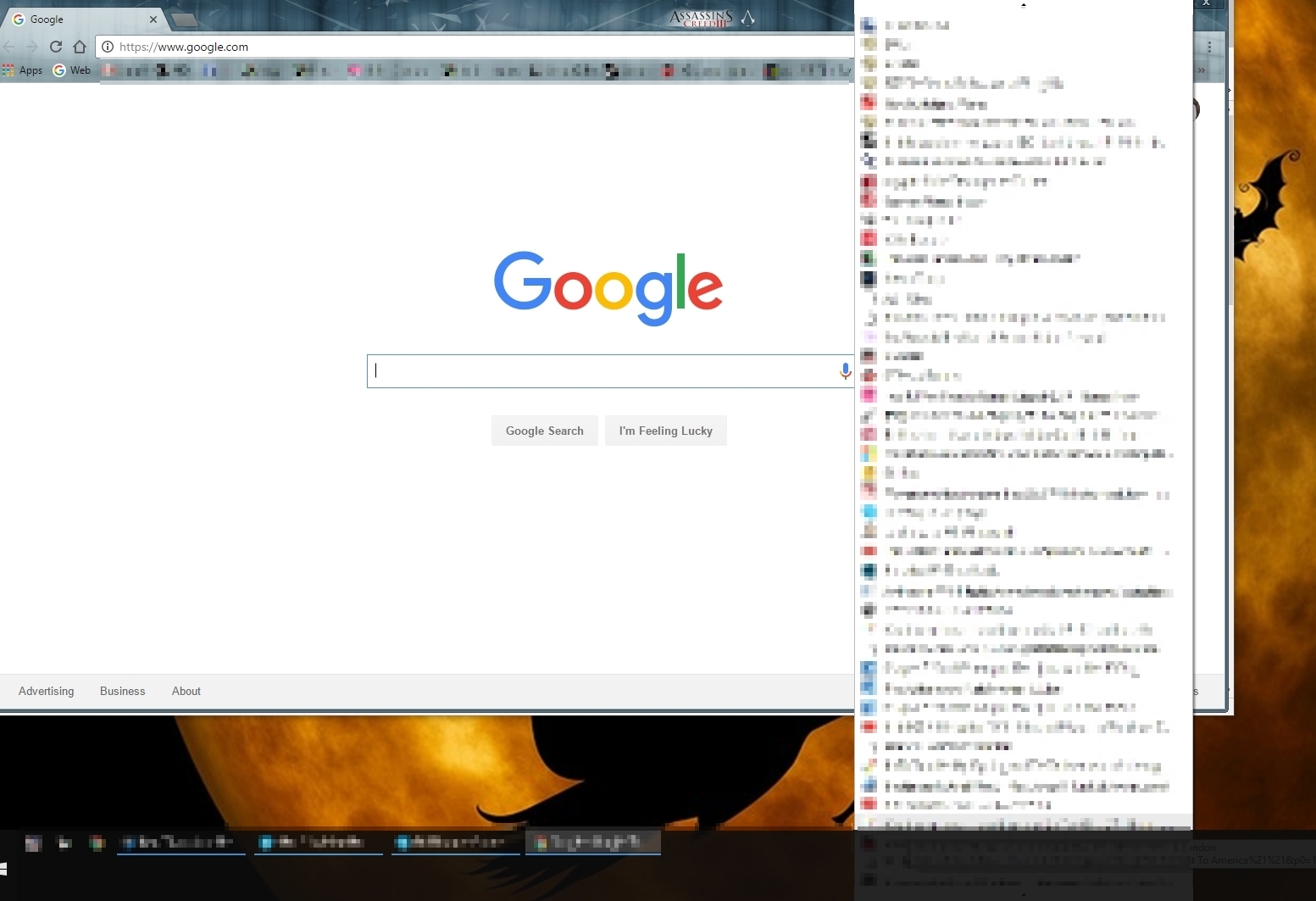Viewport: 1316px width, 901px height.
Task: Click the browser Back arrow
Action: pyautogui.click(x=9, y=47)
